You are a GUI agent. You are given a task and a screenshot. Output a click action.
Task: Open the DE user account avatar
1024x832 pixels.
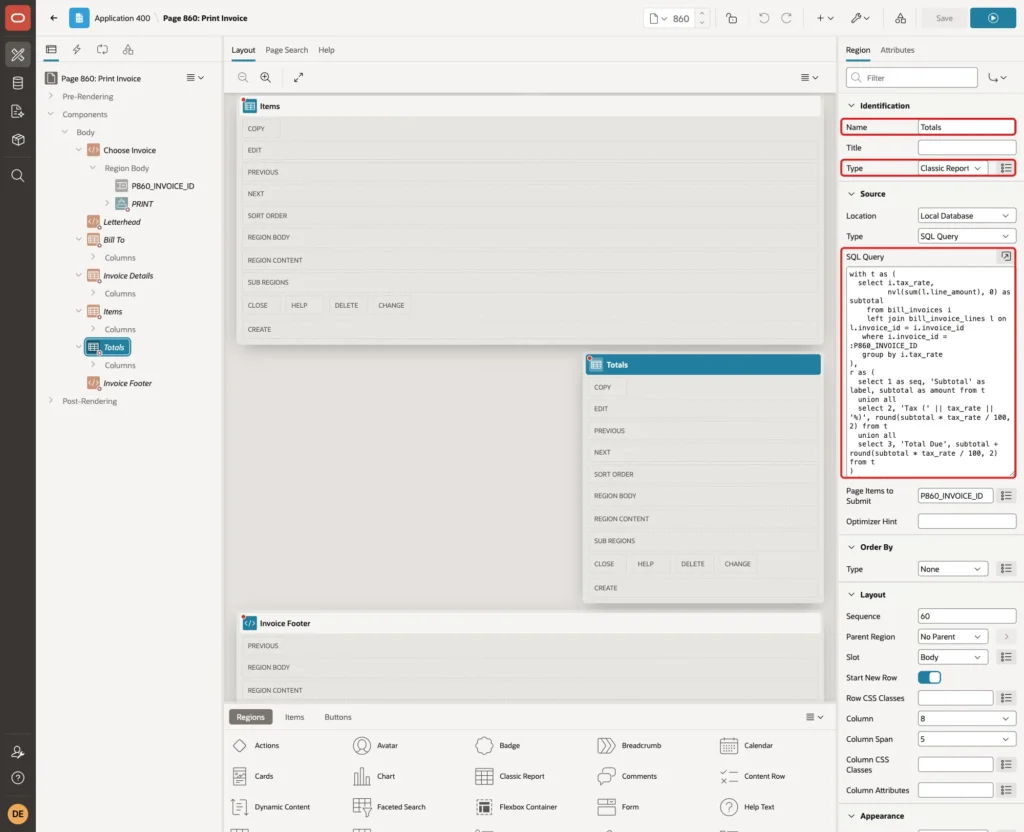click(18, 814)
